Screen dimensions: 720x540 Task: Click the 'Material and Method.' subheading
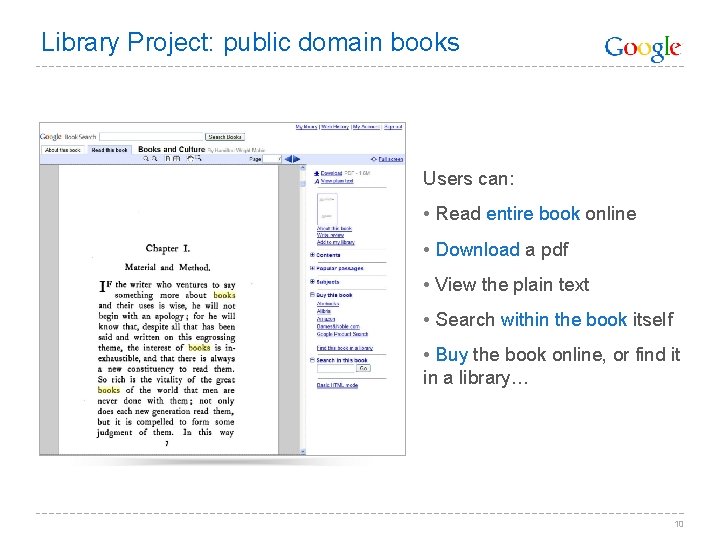(168, 267)
